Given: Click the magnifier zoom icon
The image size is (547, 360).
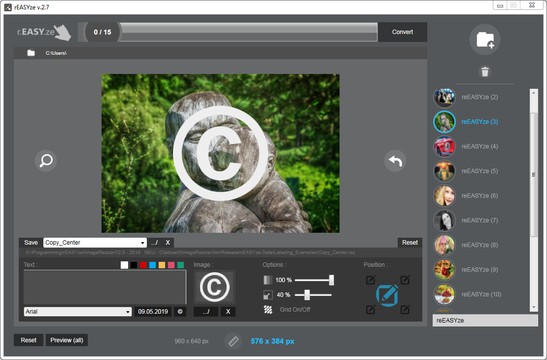Looking at the screenshot, I should 46,161.
